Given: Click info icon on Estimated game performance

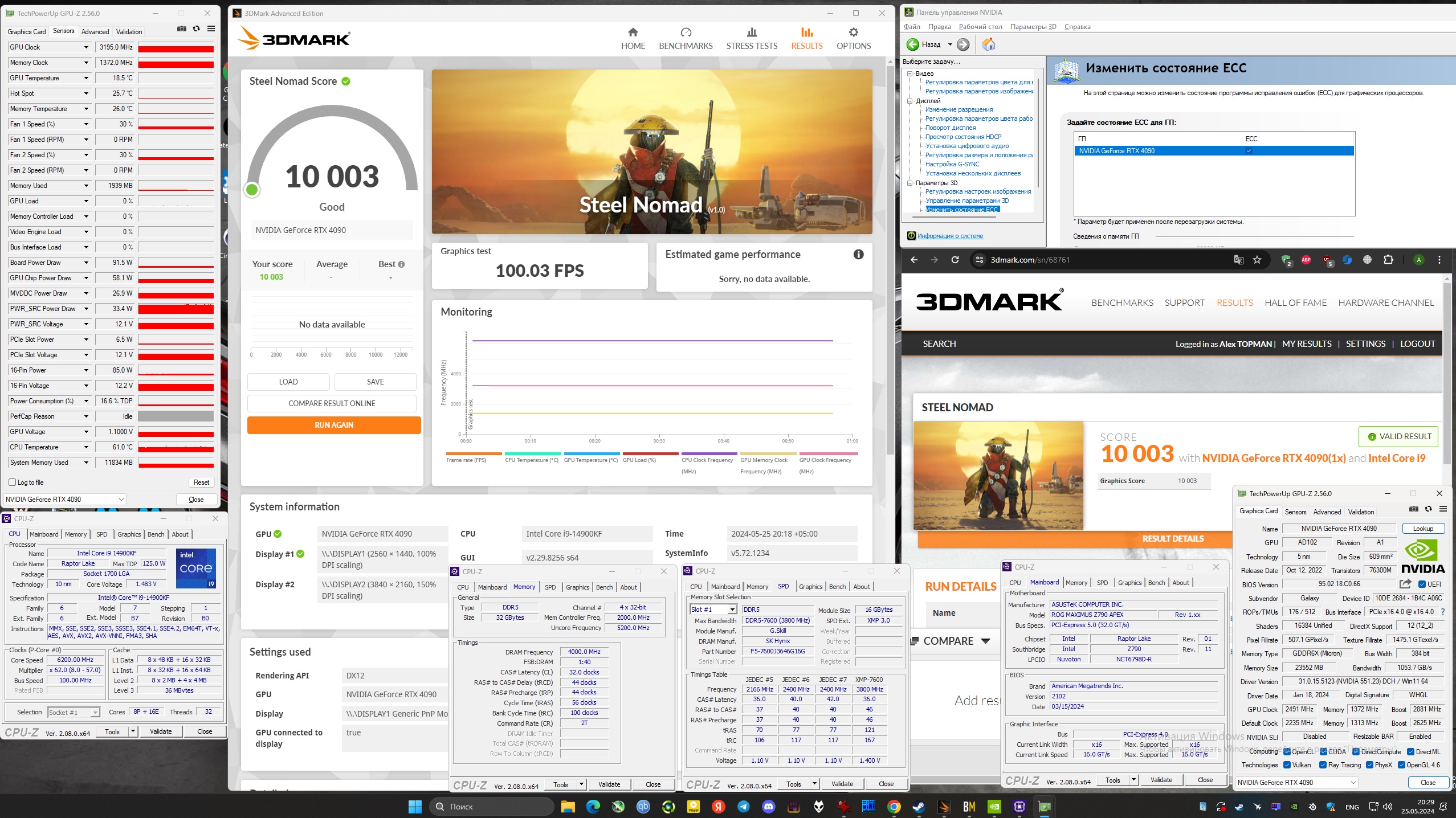Looking at the screenshot, I should point(858,255).
